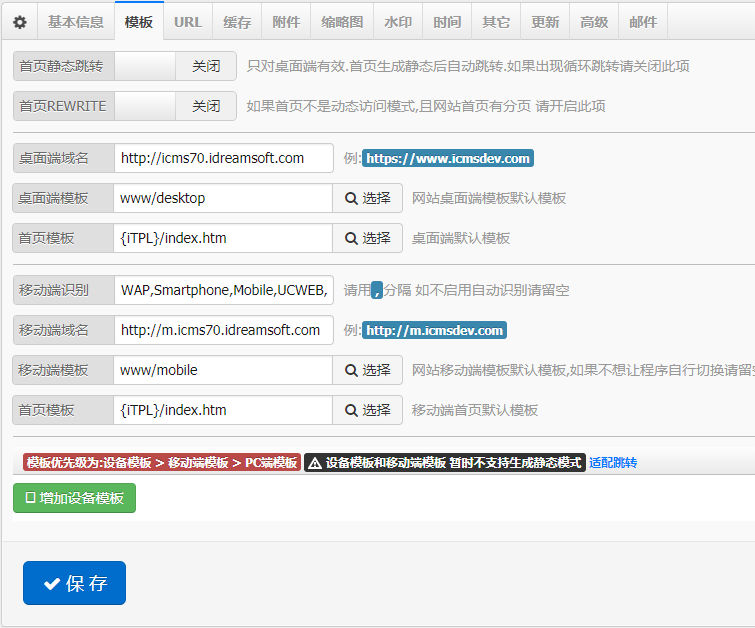Click 选择 next to desktop 首页模板
Image resolution: width=755 pixels, height=628 pixels.
tap(368, 238)
